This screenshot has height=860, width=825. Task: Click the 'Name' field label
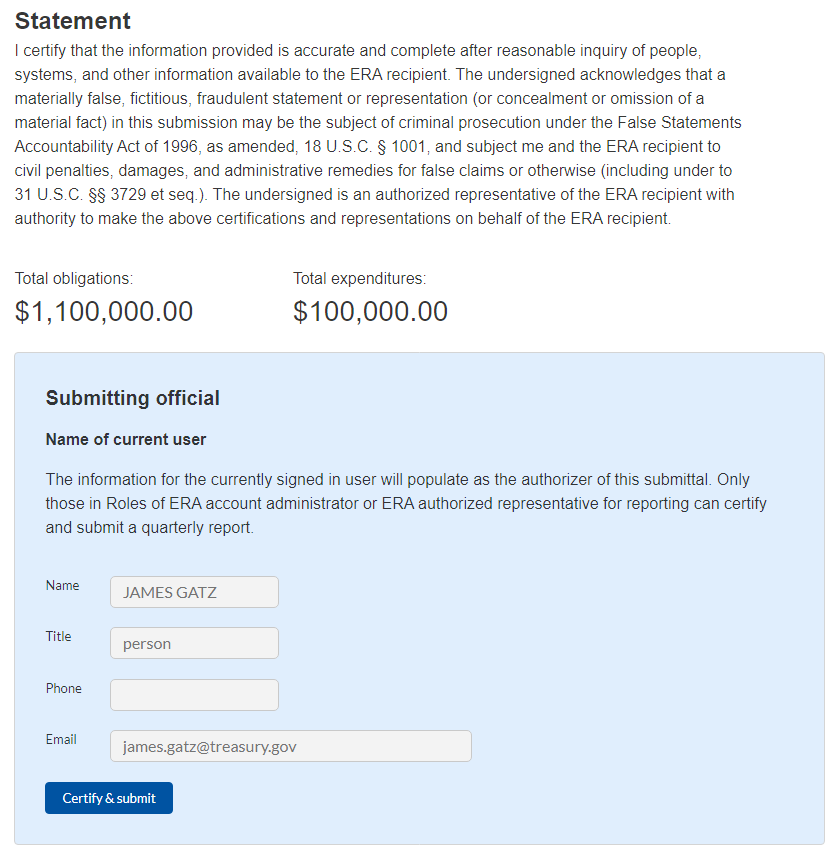[62, 585]
